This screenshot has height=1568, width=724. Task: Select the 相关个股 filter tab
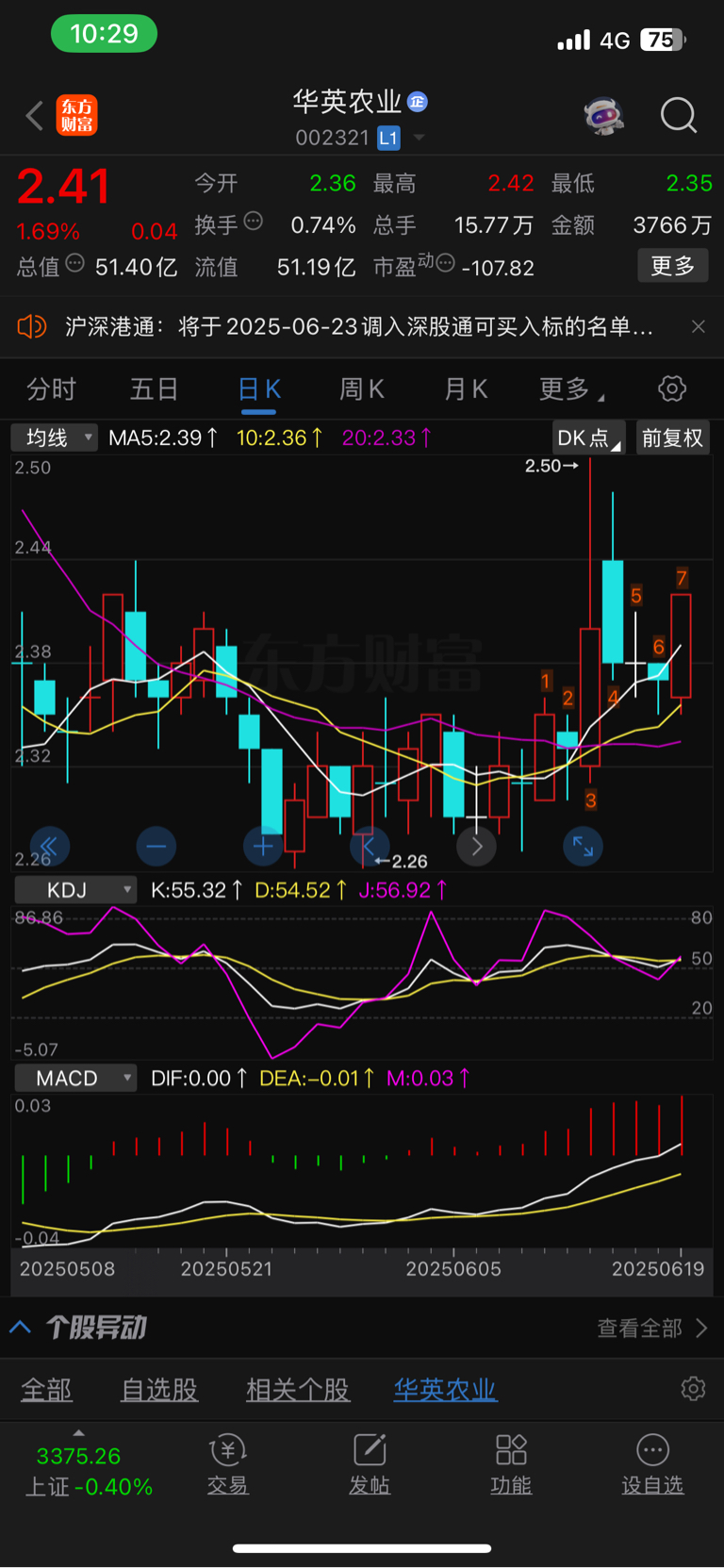pos(298,1390)
